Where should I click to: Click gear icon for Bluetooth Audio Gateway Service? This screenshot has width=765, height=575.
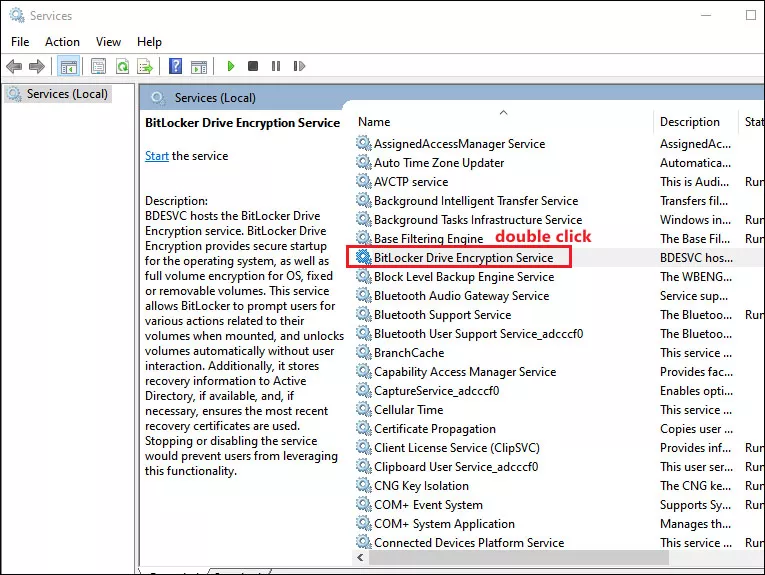pyautogui.click(x=363, y=296)
